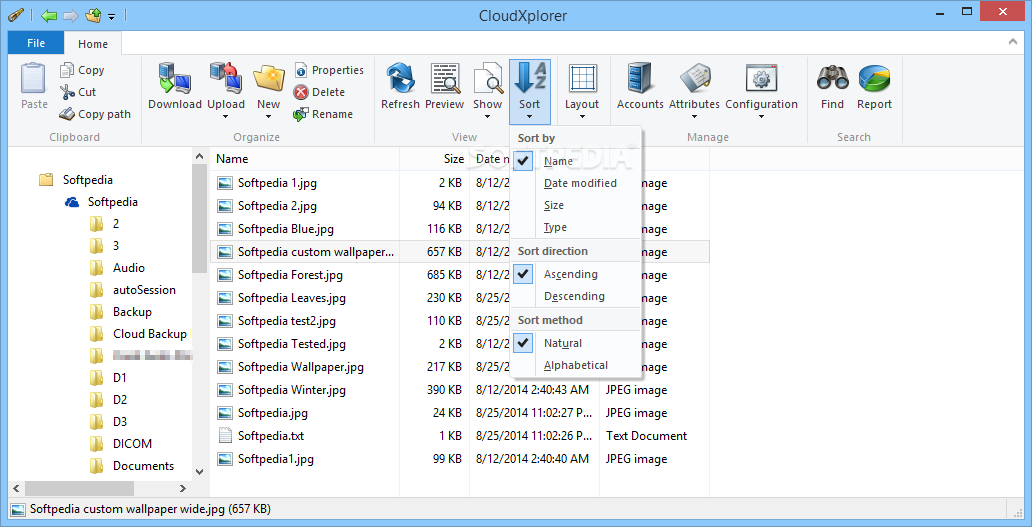The width and height of the screenshot is (1032, 527).
Task: Click the Refresh arrows icon
Action: pos(400,78)
